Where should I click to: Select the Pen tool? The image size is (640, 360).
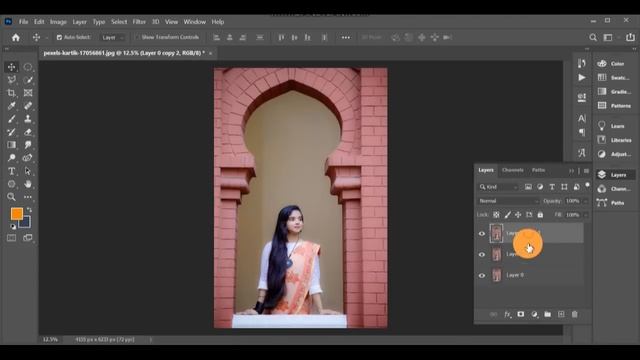(x=28, y=158)
